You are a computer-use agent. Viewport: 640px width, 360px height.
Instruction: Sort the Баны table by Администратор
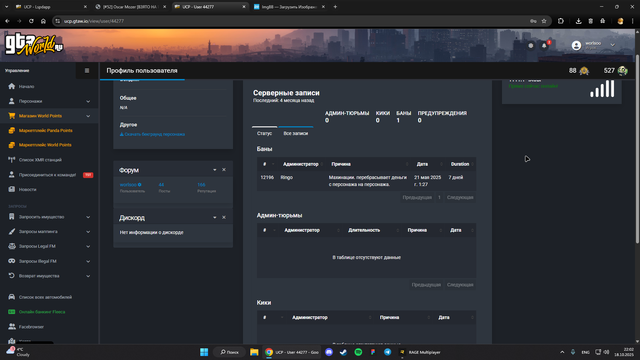coord(302,164)
